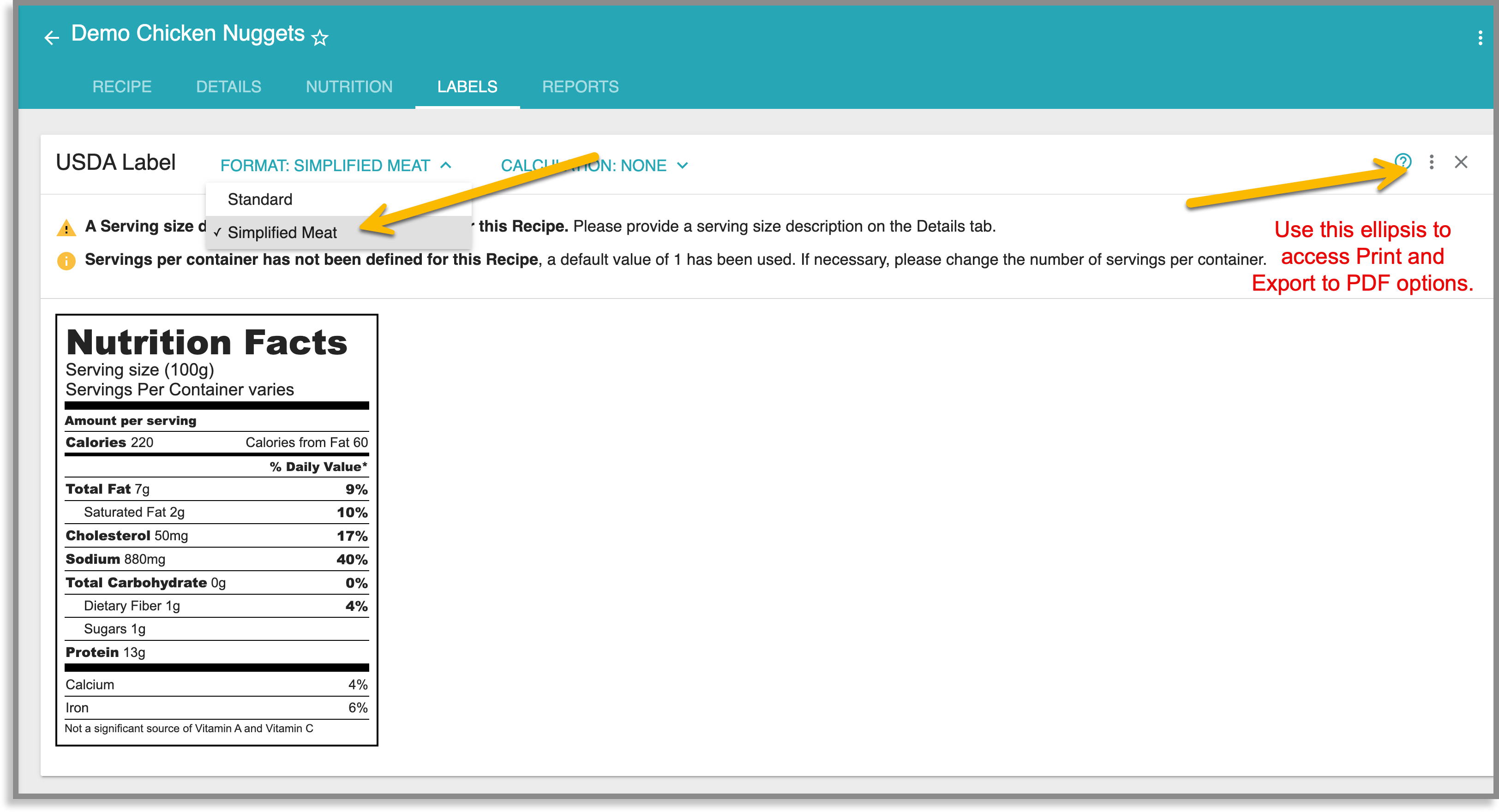Click the Saturated Fat 2g row
This screenshot has height=812, width=1499.
pos(216,513)
